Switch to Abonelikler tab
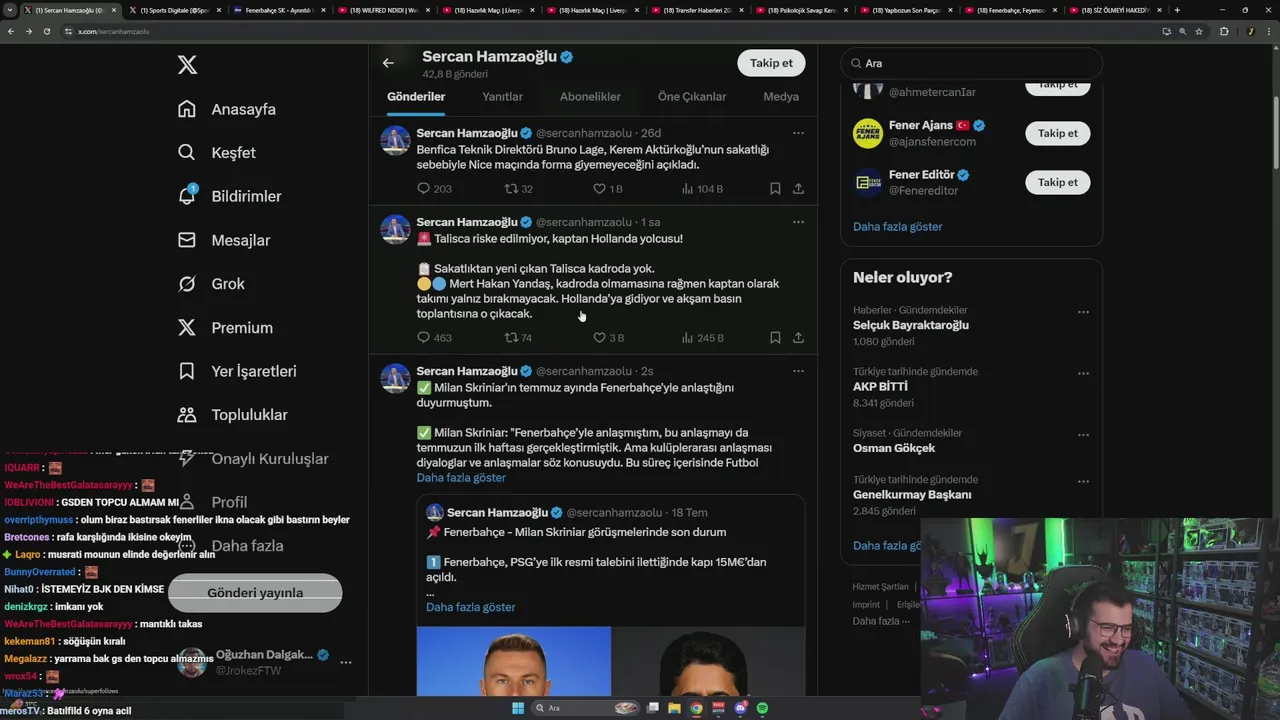This screenshot has width=1280, height=720. tap(590, 97)
